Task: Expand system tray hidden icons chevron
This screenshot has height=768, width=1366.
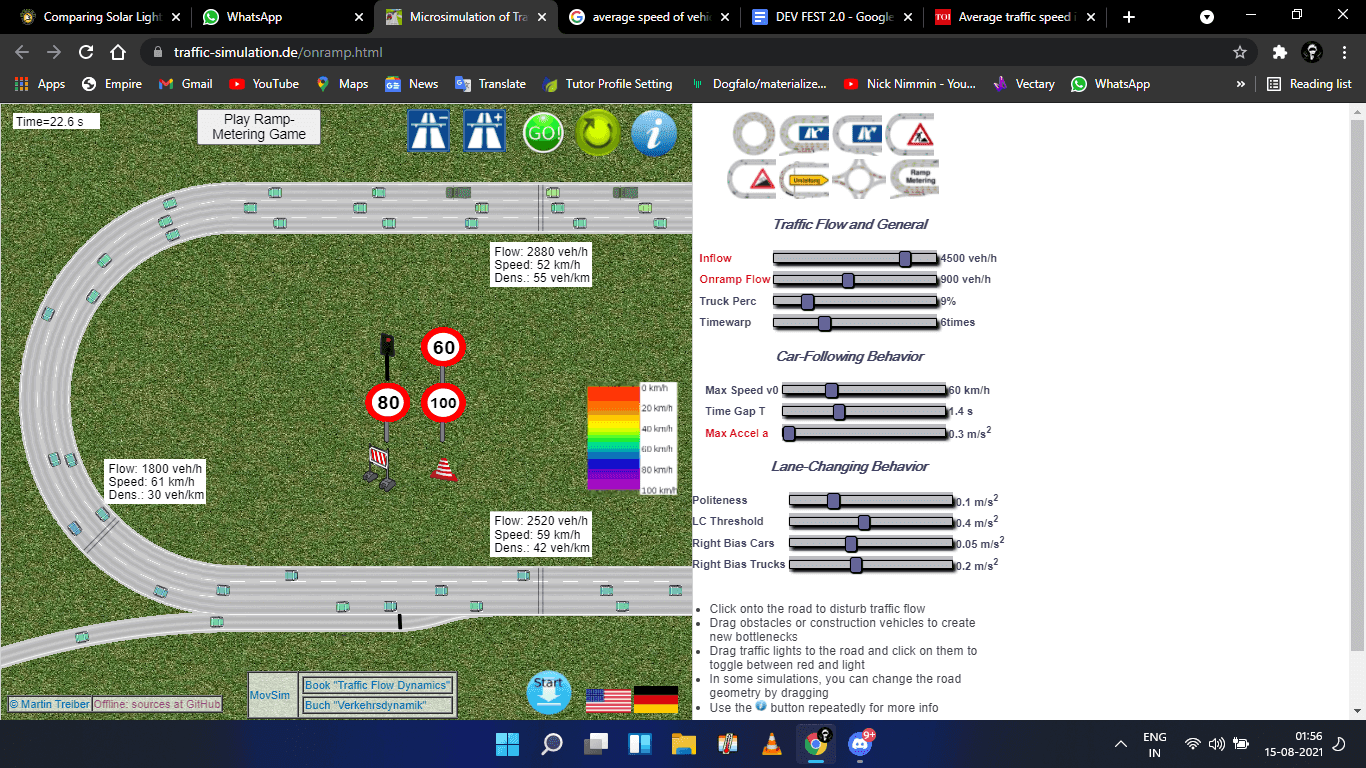Action: point(1122,744)
